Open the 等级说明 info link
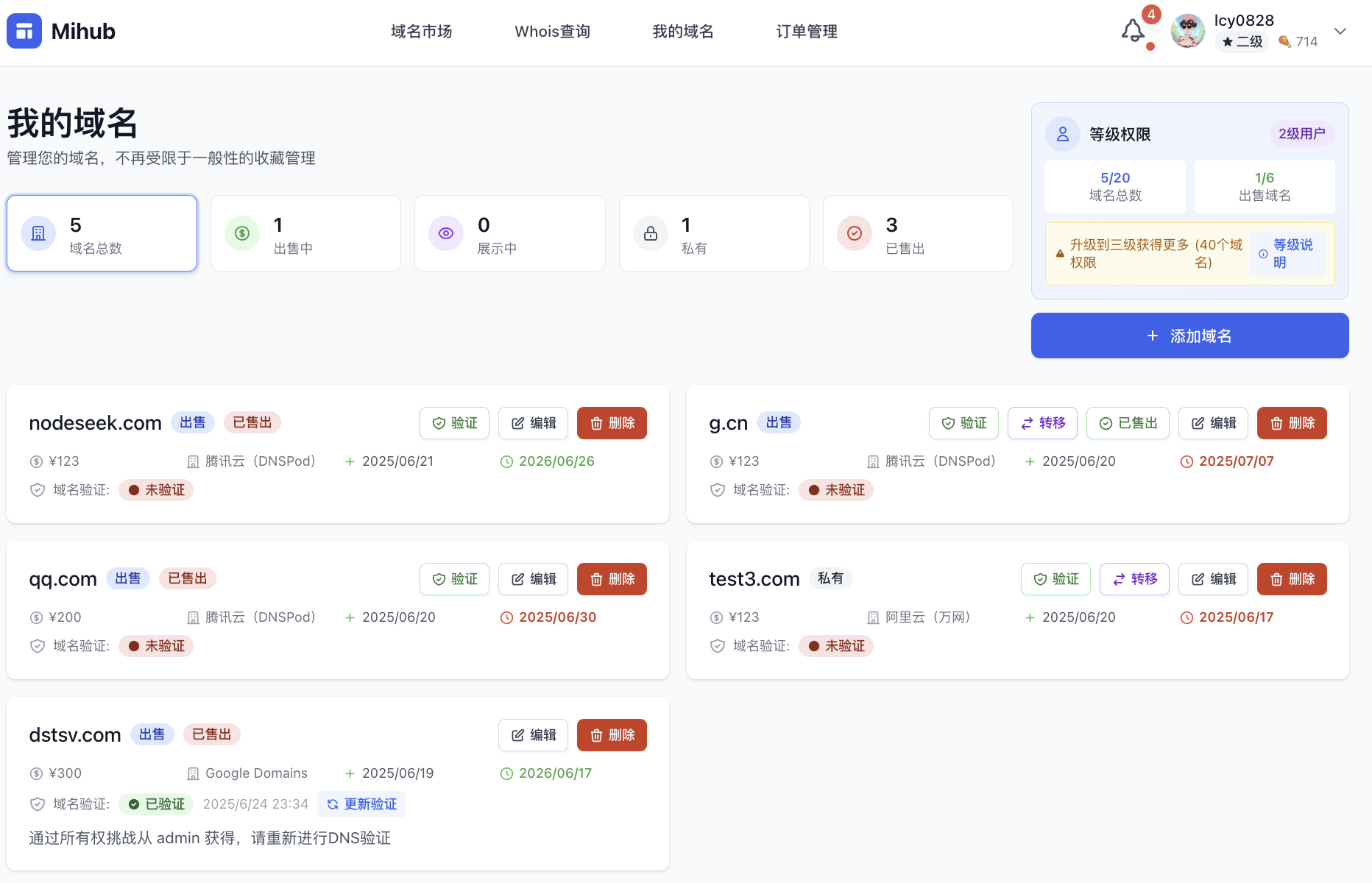 (x=1287, y=254)
